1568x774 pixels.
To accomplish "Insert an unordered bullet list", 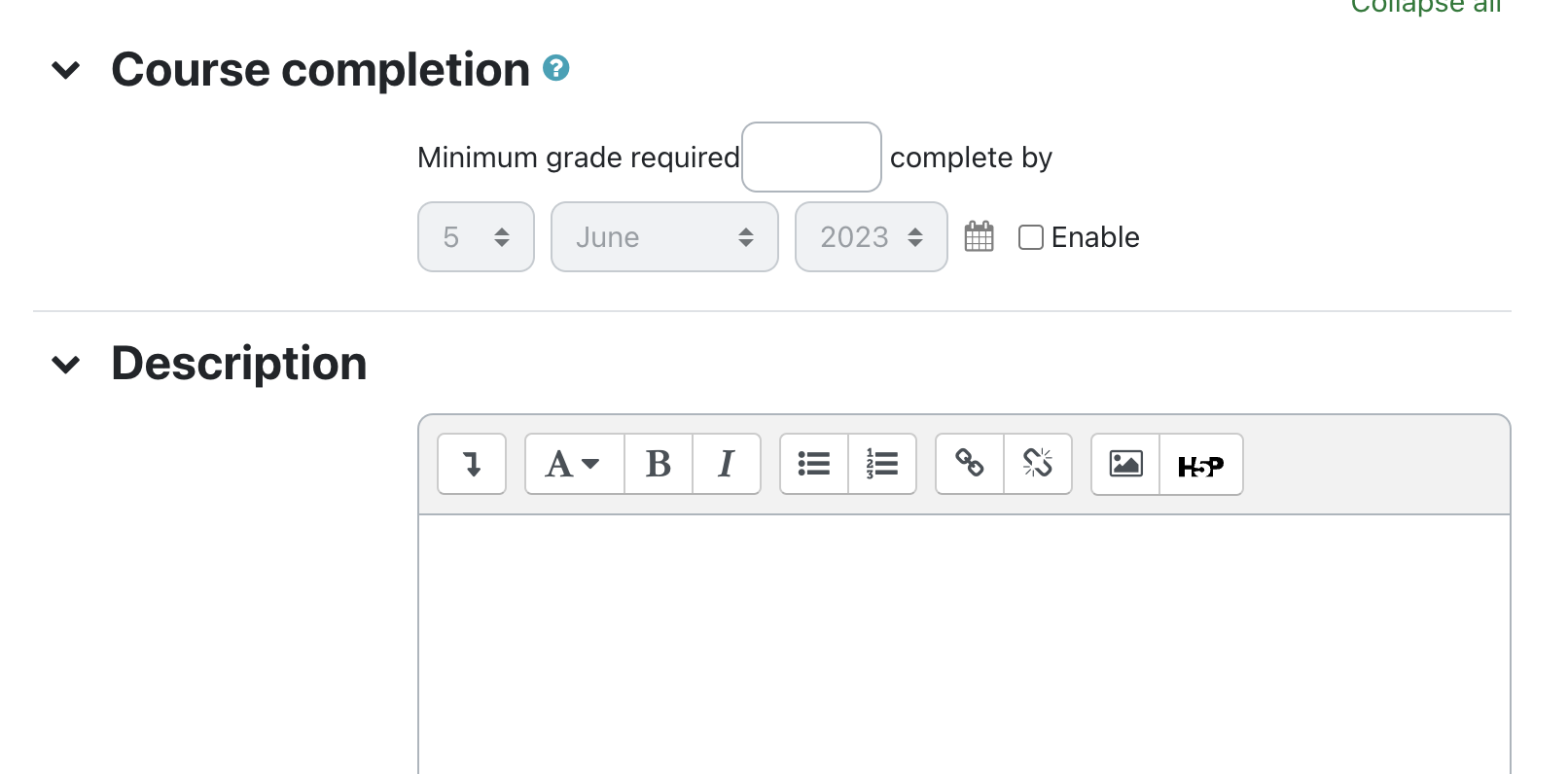I will [x=814, y=464].
